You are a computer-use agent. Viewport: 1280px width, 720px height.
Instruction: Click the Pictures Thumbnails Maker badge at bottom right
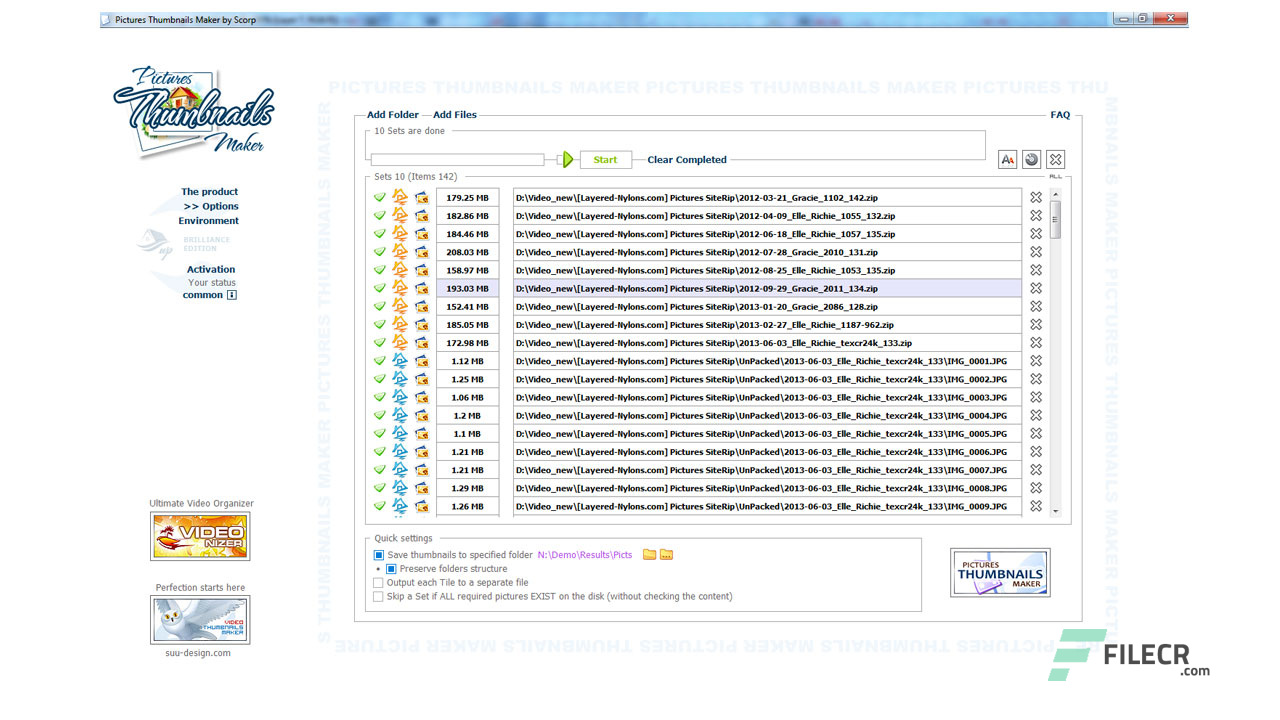pyautogui.click(x=1000, y=572)
